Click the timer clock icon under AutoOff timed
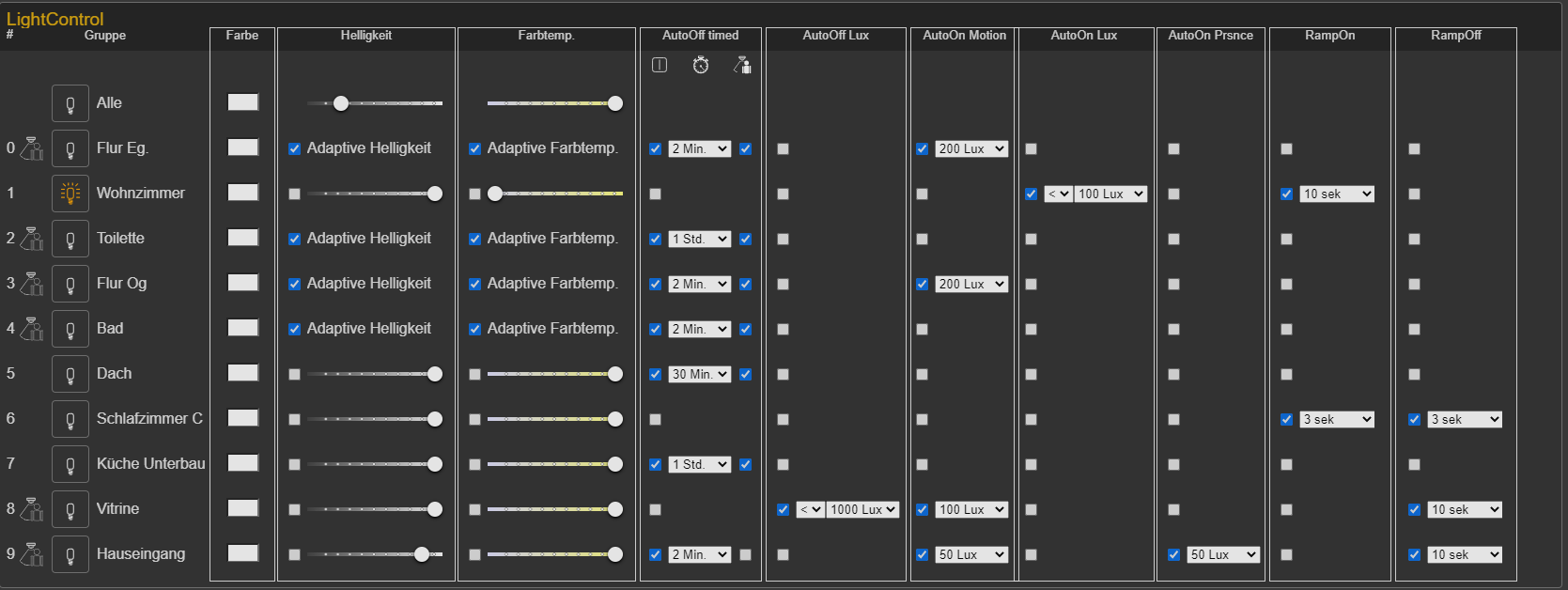This screenshot has width=1568, height=590. 701,65
